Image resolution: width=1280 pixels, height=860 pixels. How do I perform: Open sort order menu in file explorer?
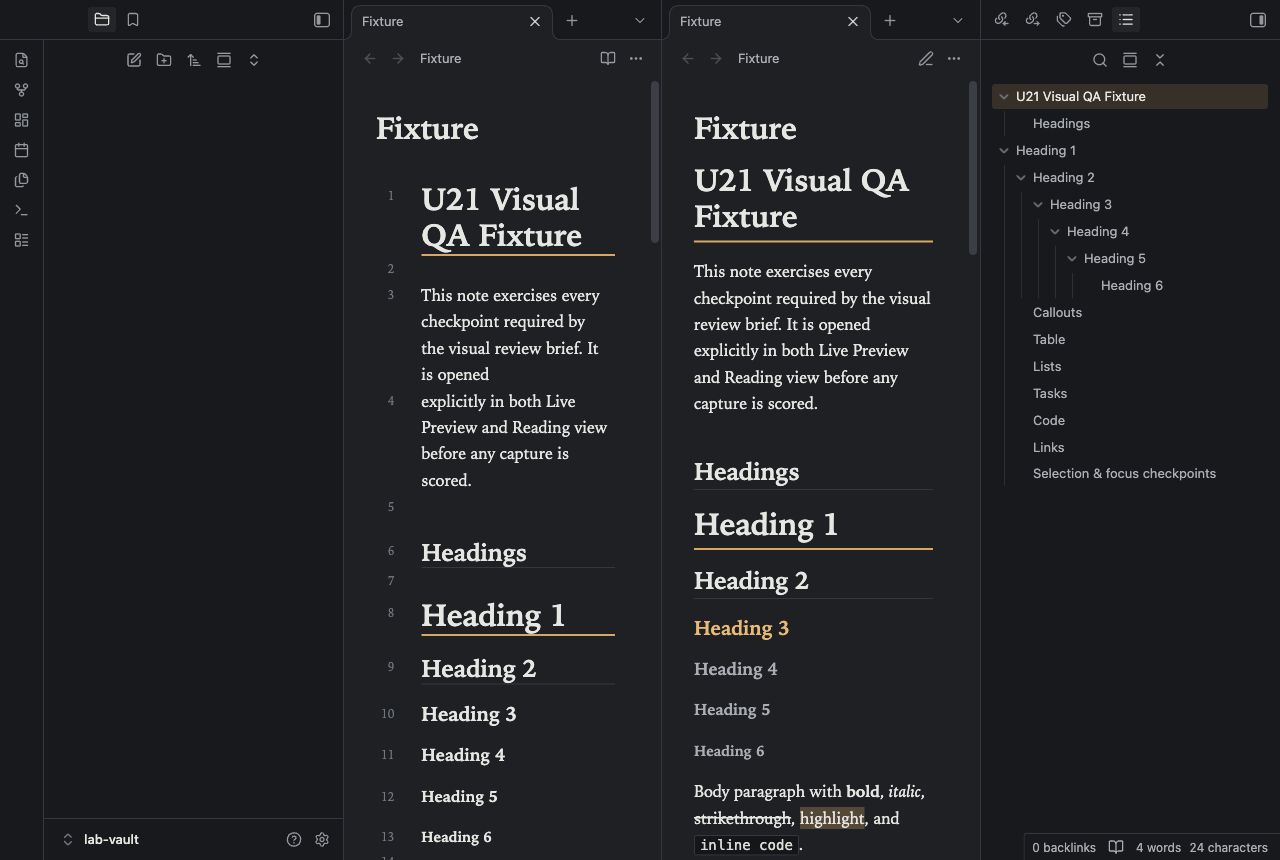194,60
